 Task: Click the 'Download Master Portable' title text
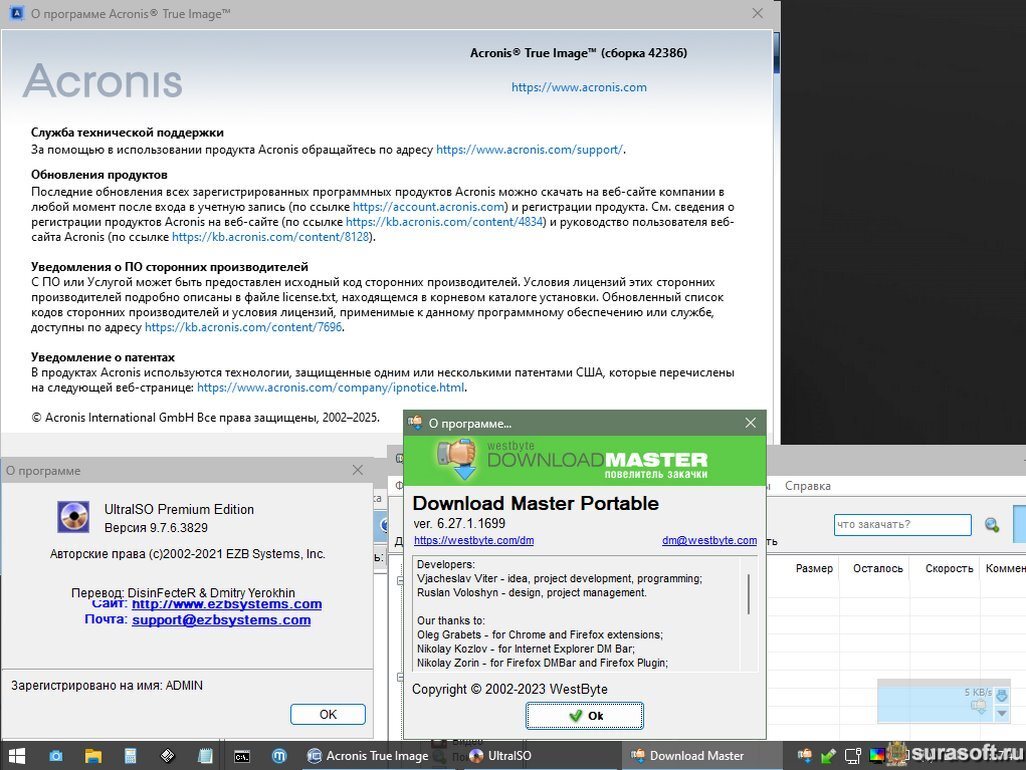(x=535, y=503)
